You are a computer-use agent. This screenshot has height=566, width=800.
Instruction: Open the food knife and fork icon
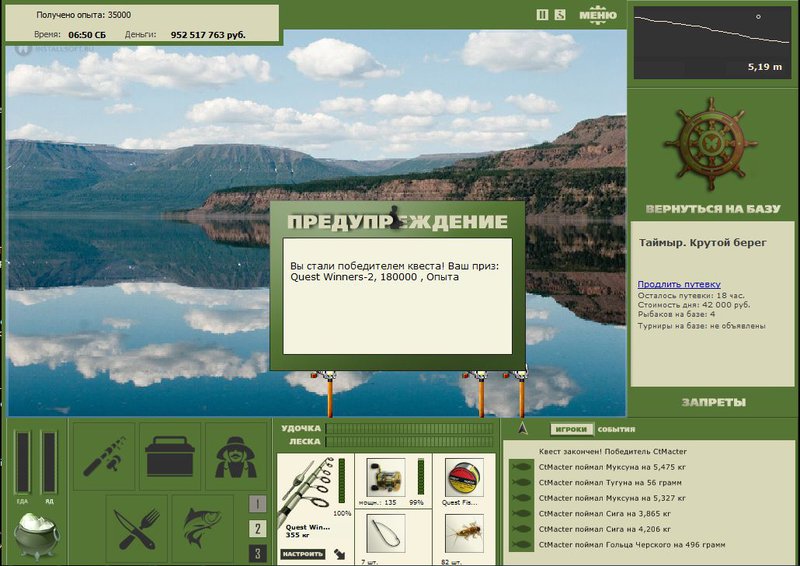[x=137, y=529]
